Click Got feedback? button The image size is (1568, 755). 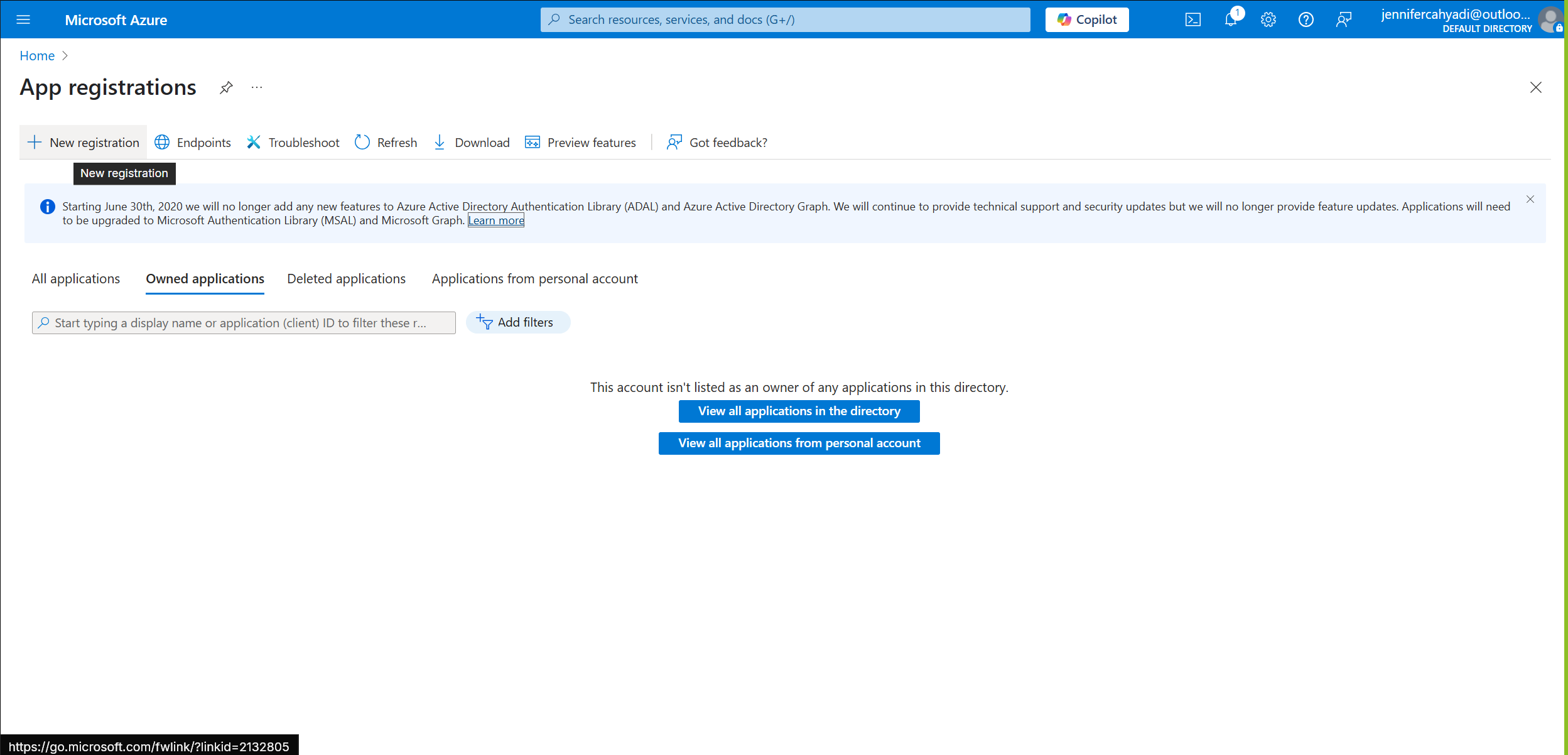[717, 143]
